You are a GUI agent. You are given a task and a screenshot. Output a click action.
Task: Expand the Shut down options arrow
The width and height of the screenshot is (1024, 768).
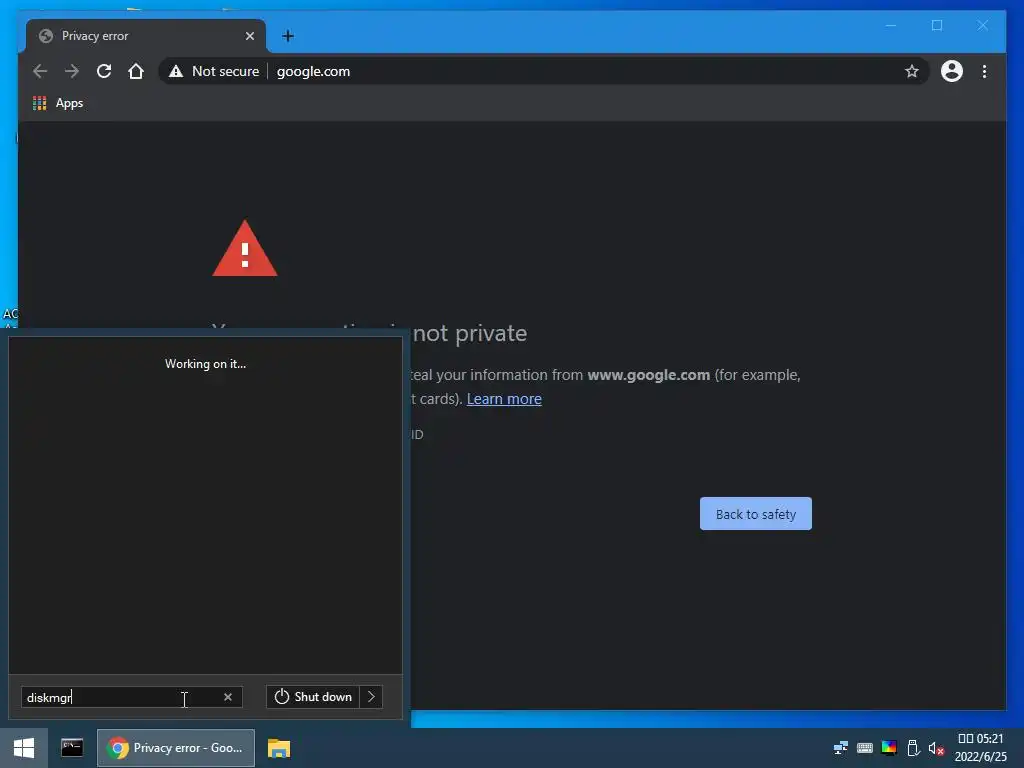point(371,697)
